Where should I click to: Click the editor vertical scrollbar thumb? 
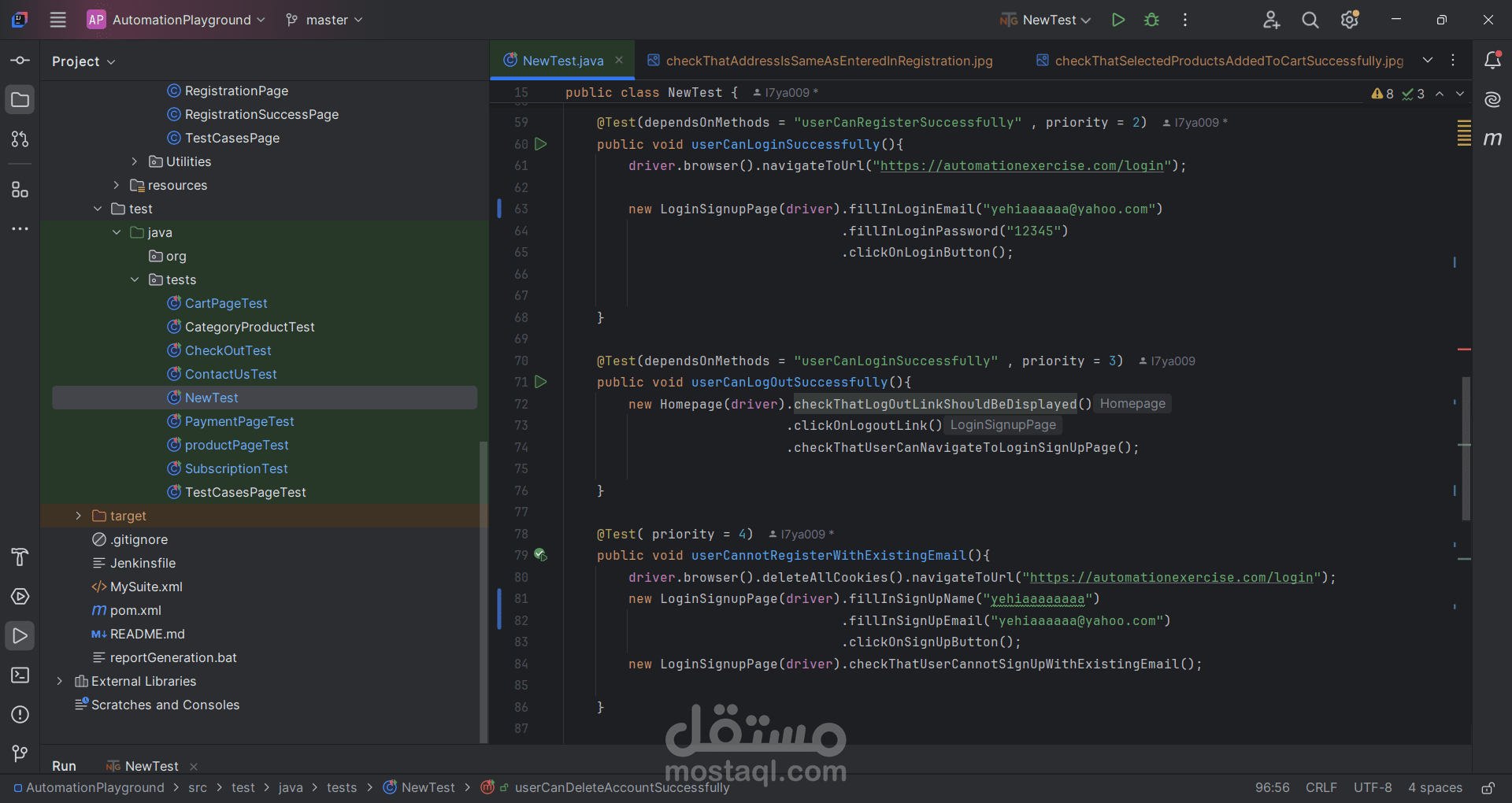[x=1466, y=448]
